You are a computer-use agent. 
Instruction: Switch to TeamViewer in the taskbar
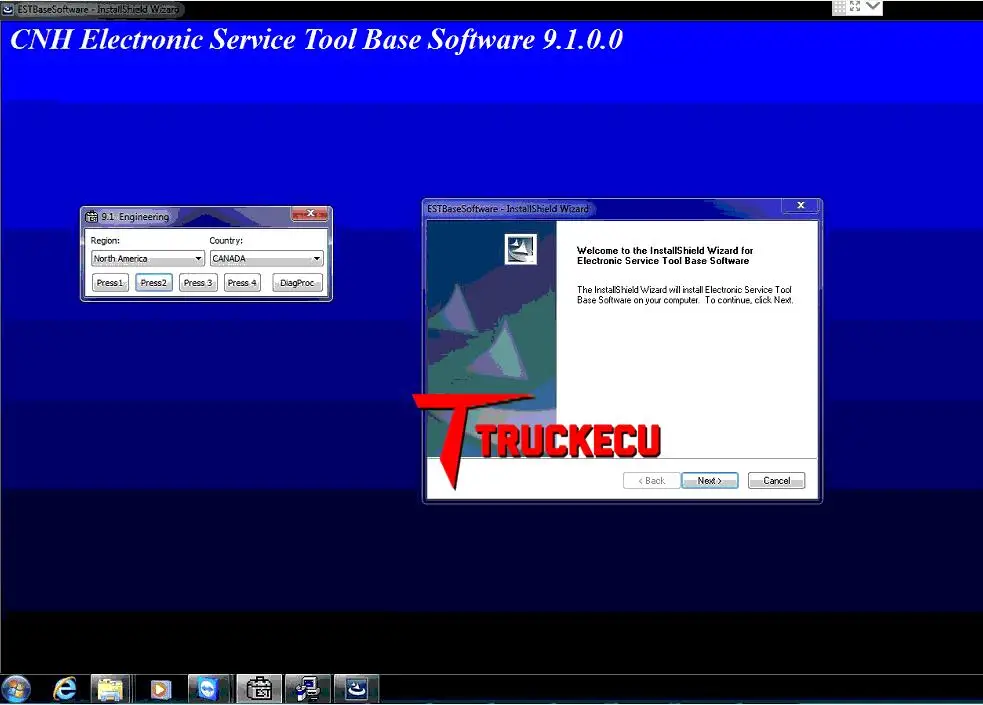coord(207,689)
